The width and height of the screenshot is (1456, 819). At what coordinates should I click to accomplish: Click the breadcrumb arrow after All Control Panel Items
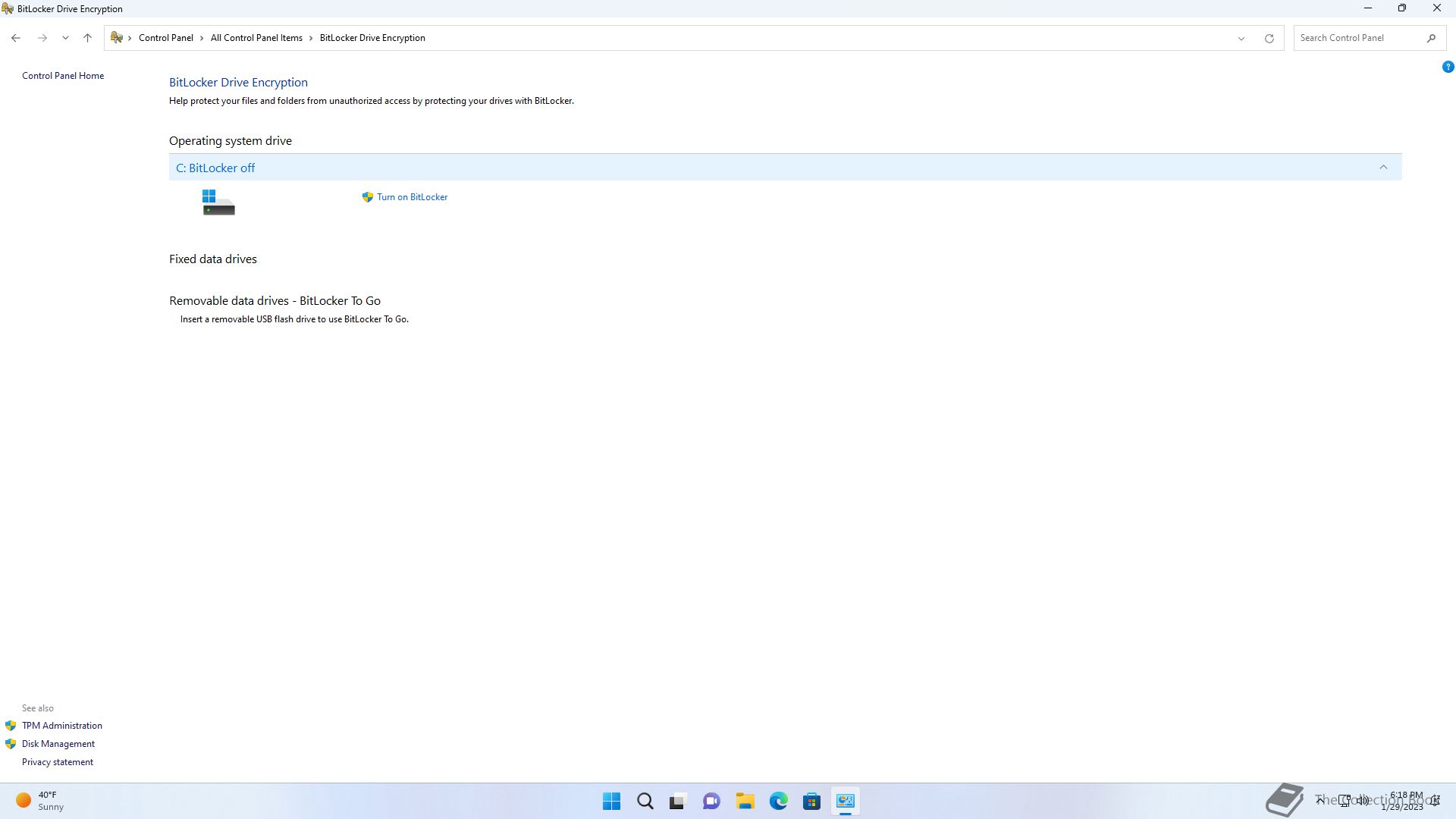click(x=311, y=38)
